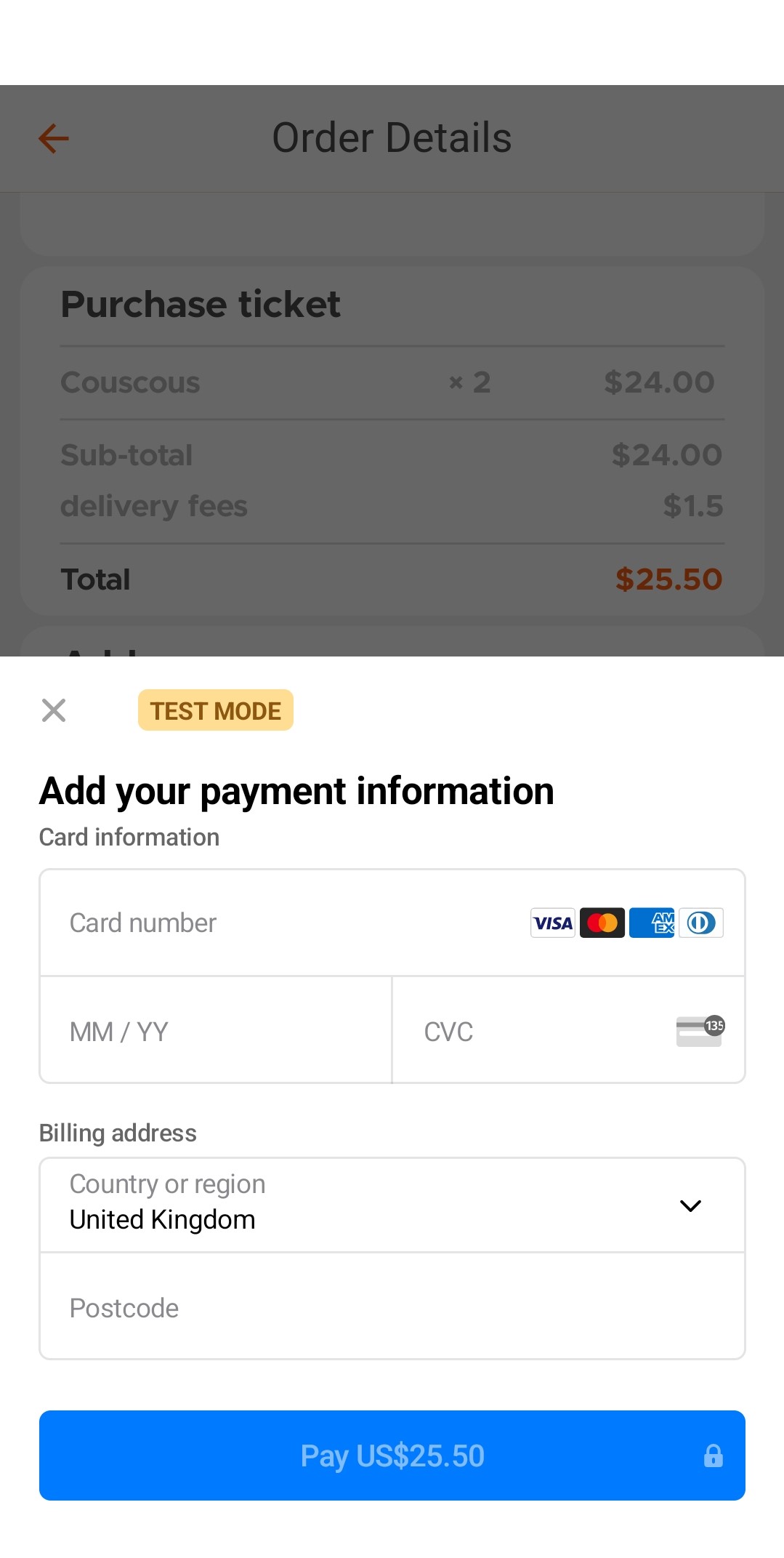Expand the country dropdown chevron

click(x=690, y=1205)
